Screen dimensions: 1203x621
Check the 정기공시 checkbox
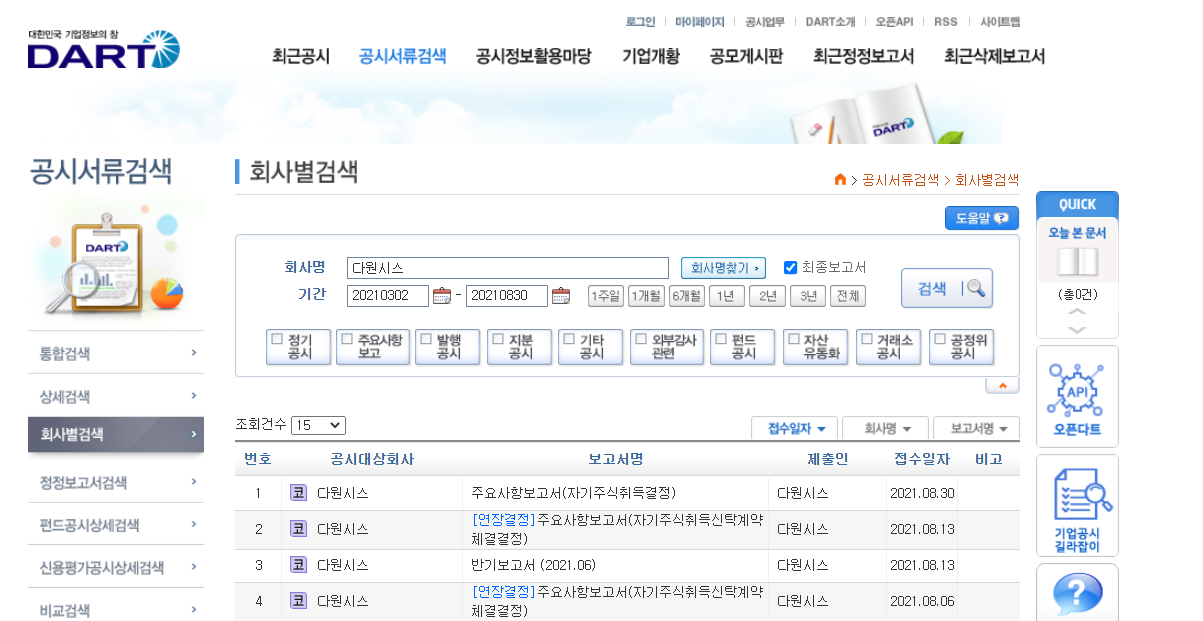[x=277, y=339]
